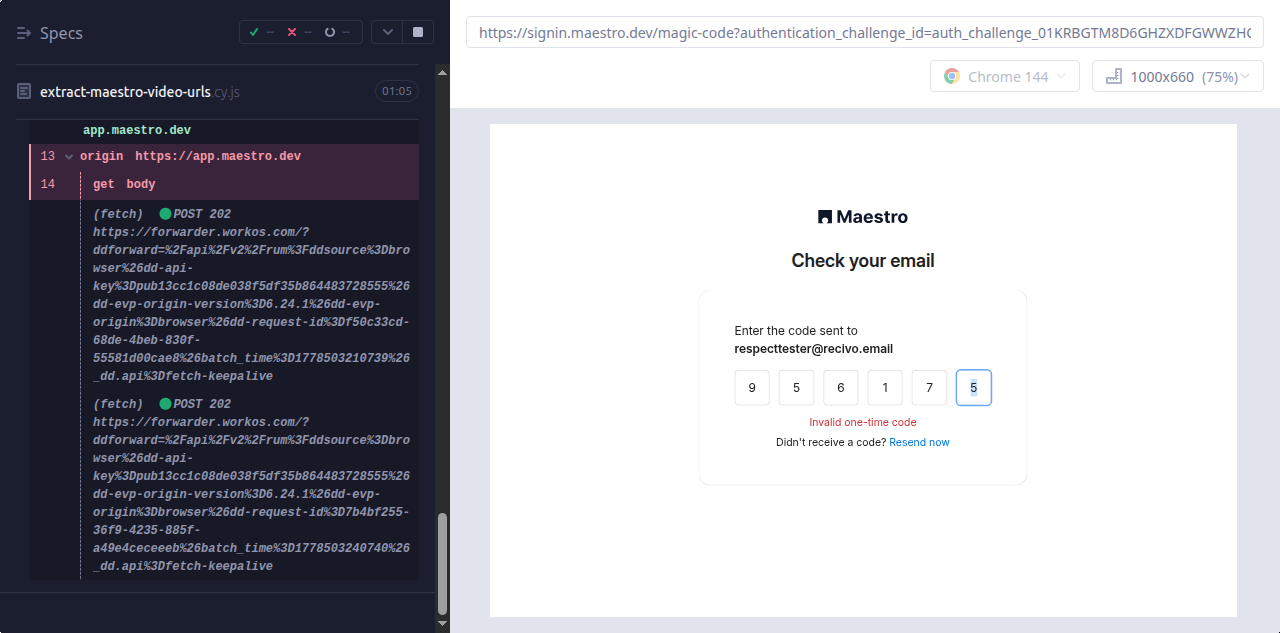Click the failed tests X counter
1280x633 pixels.
(x=297, y=32)
